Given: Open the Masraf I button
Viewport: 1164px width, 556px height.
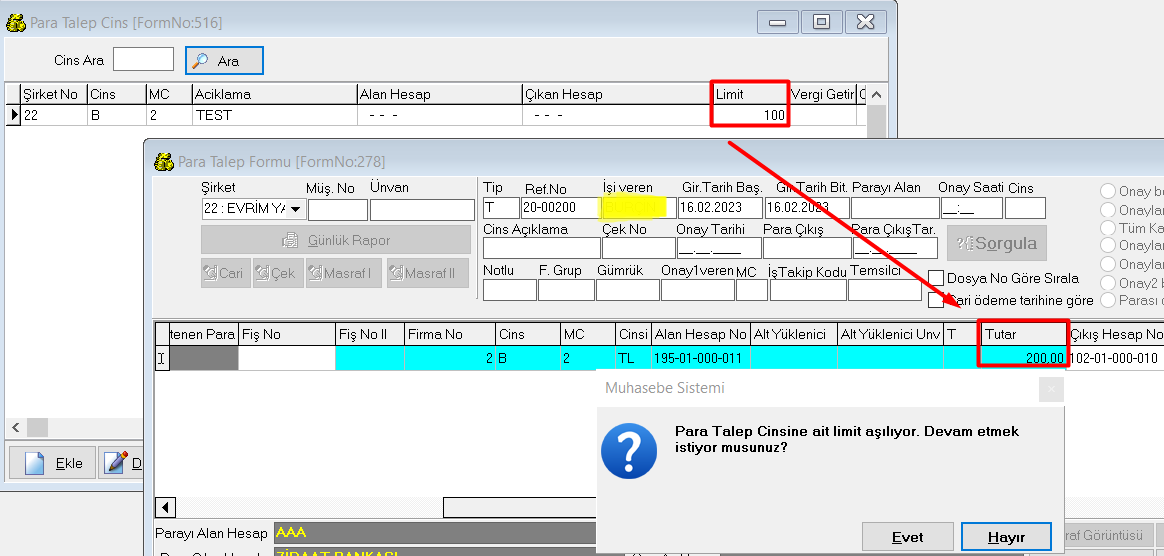Looking at the screenshot, I should [343, 273].
